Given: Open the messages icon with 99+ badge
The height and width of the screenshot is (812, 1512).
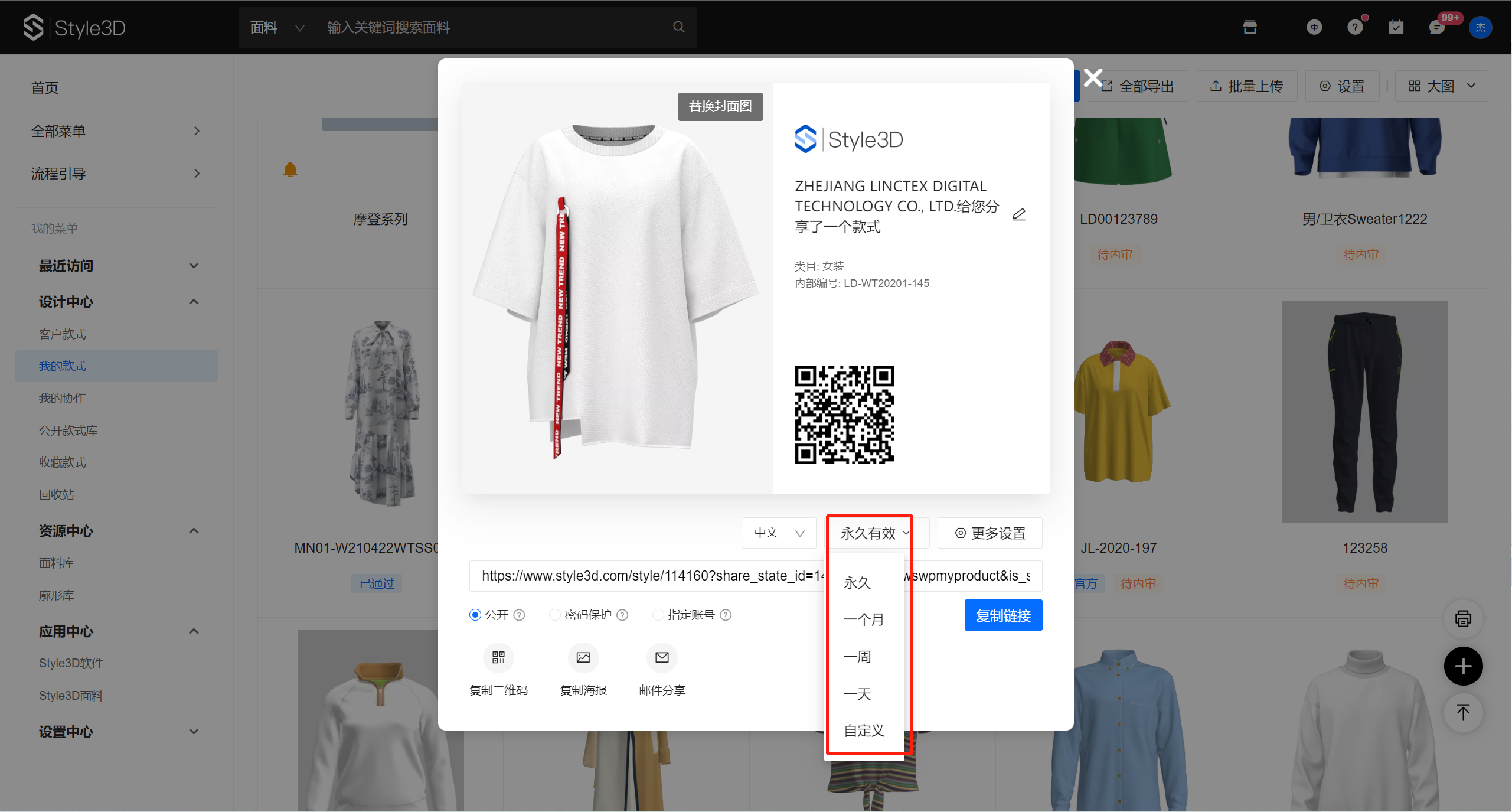Looking at the screenshot, I should (x=1437, y=27).
